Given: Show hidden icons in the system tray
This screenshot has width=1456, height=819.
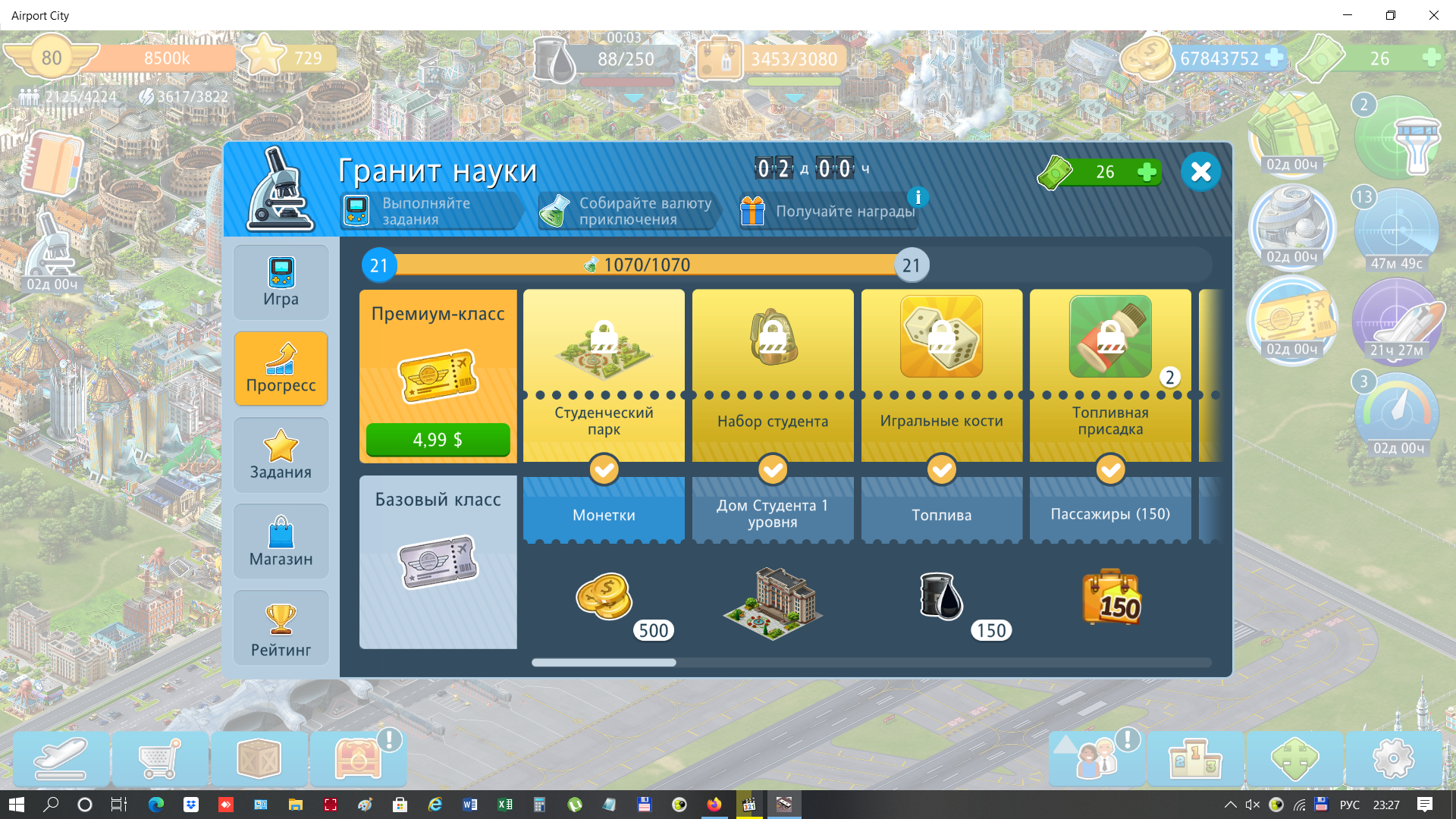Looking at the screenshot, I should (x=1230, y=805).
